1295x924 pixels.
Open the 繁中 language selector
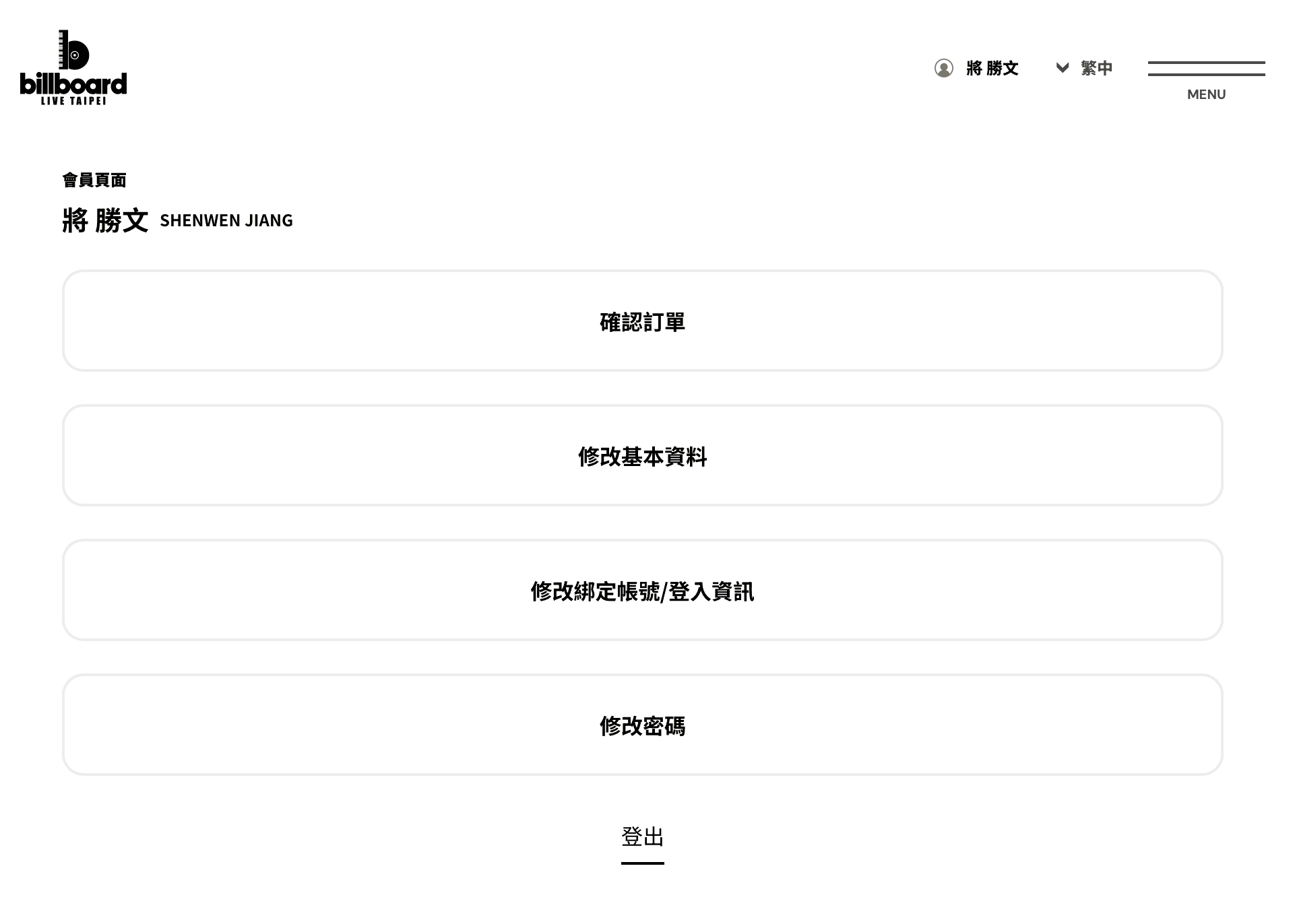[x=1096, y=68]
